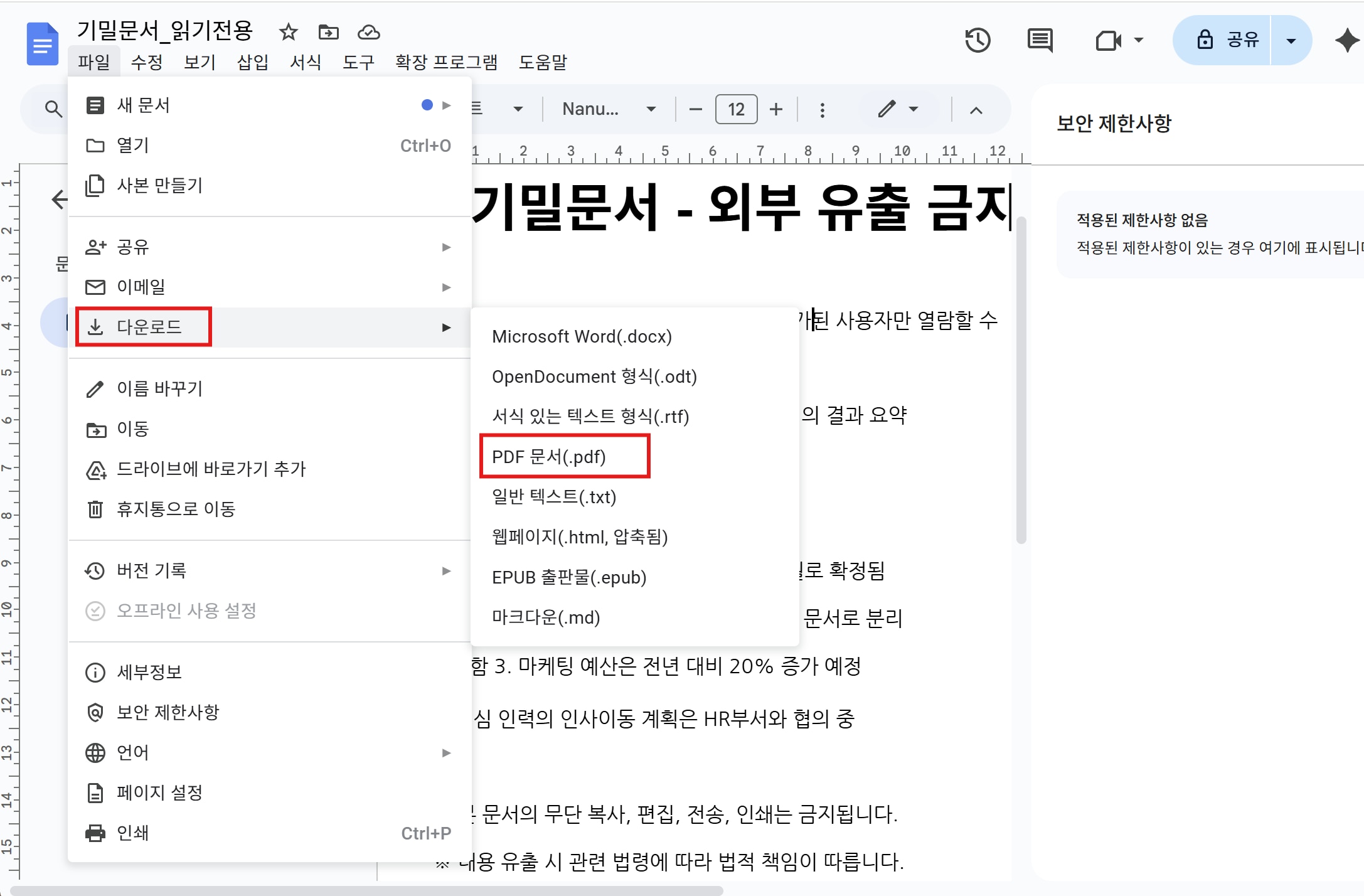
Task: Open the 확장 프로그램 menu
Action: tap(446, 62)
